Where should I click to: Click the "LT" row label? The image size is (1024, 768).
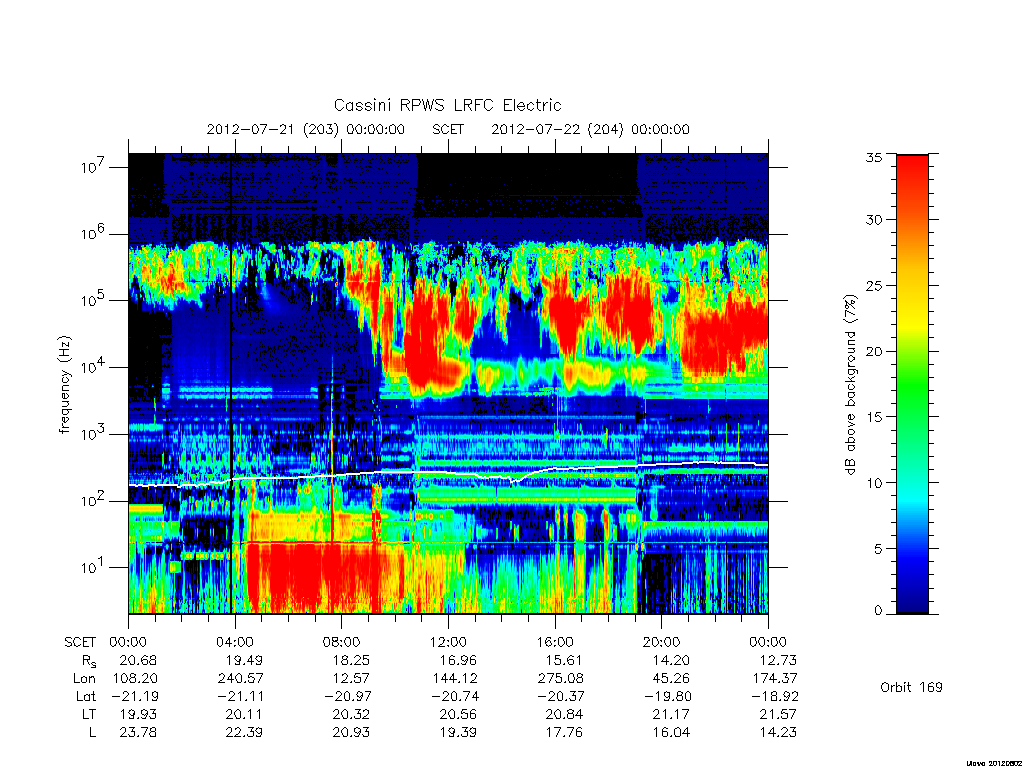(88, 714)
